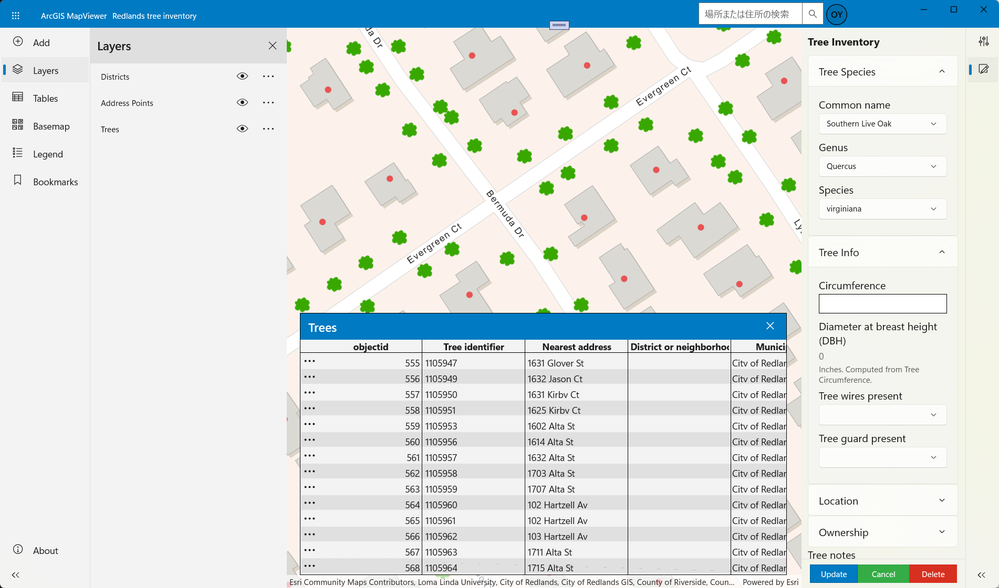Open row menu for objectid 565
This screenshot has width=999, height=588.
point(310,519)
